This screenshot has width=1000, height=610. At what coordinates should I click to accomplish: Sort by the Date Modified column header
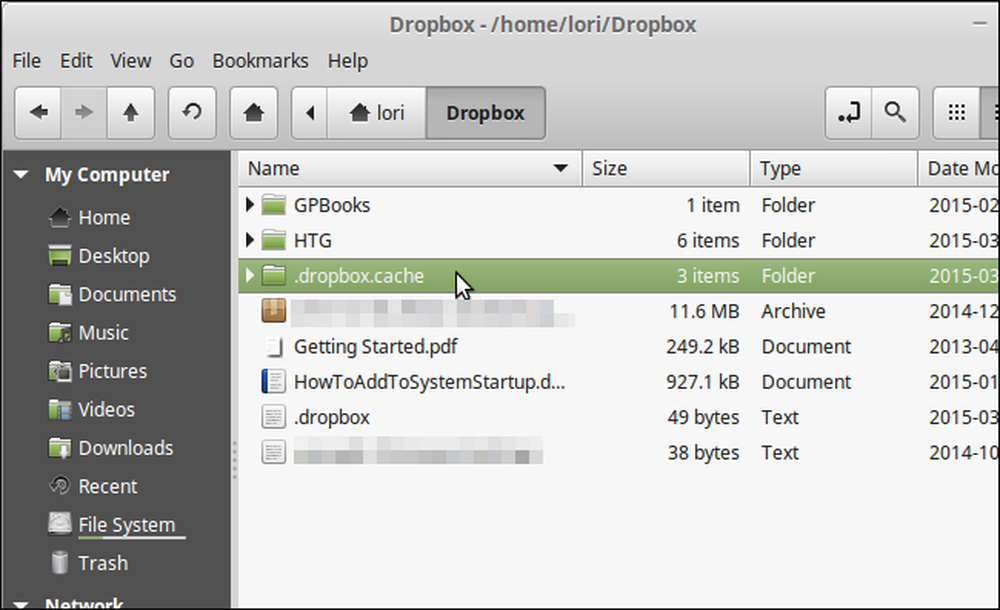tap(959, 168)
